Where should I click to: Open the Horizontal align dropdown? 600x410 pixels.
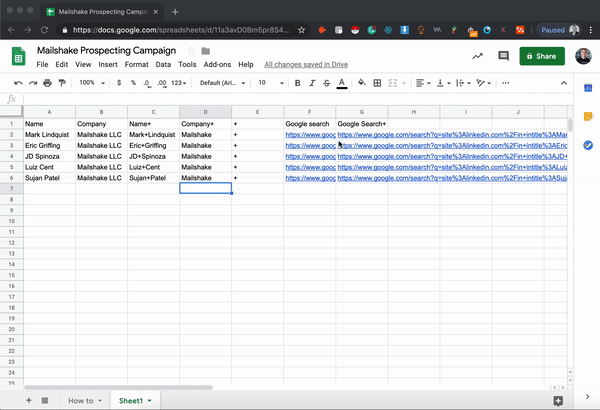click(423, 83)
